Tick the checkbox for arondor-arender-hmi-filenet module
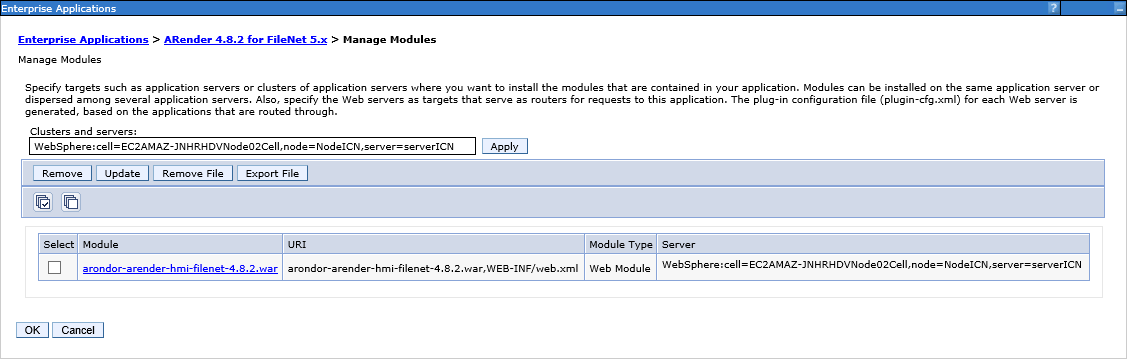The width and height of the screenshot is (1130, 361). pyautogui.click(x=55, y=267)
